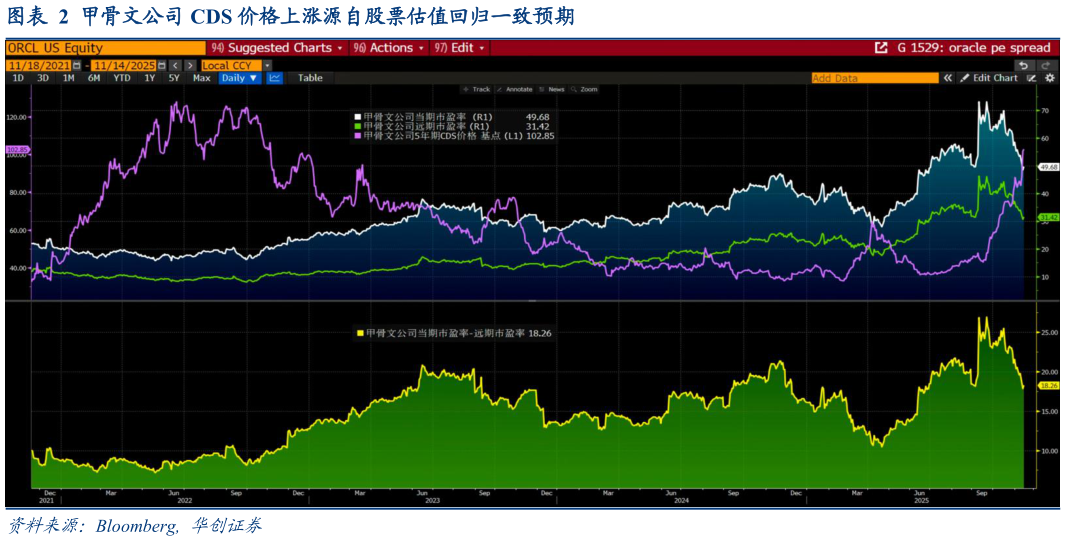The image size is (1066, 541).
Task: Select the 6M range tab
Action: [x=94, y=77]
